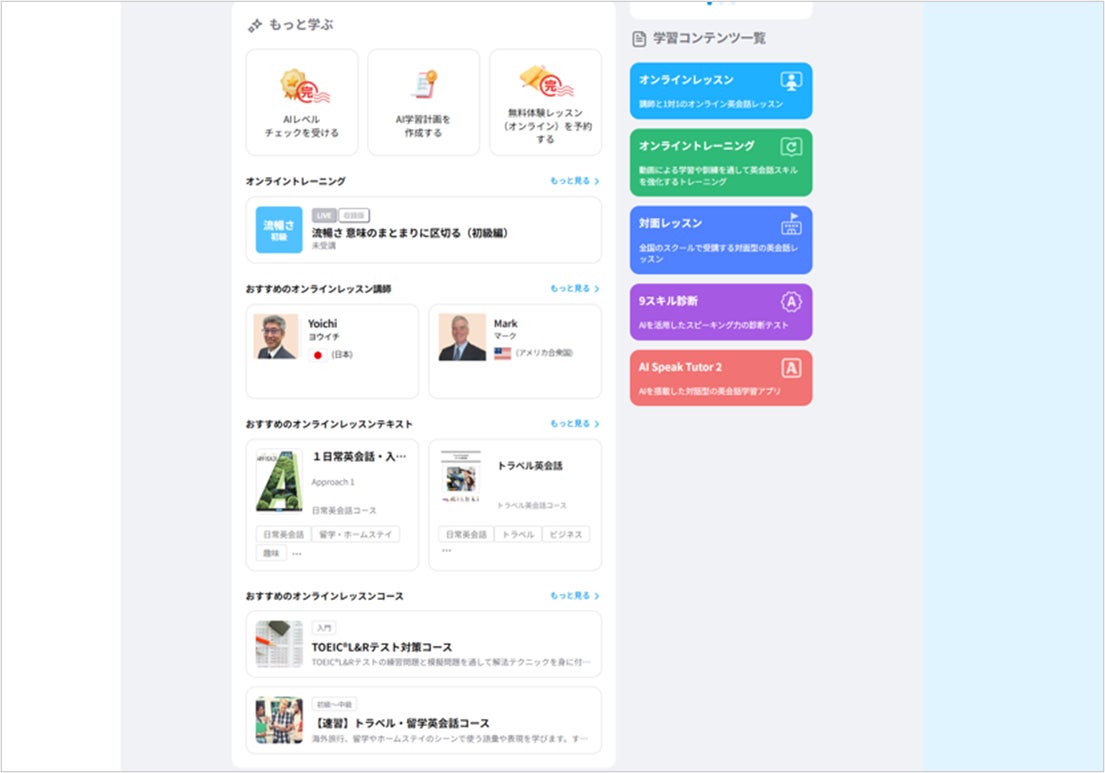This screenshot has height=773, width=1105.
Task: Click the AI Speak Tutor A icon
Action: click(x=791, y=369)
